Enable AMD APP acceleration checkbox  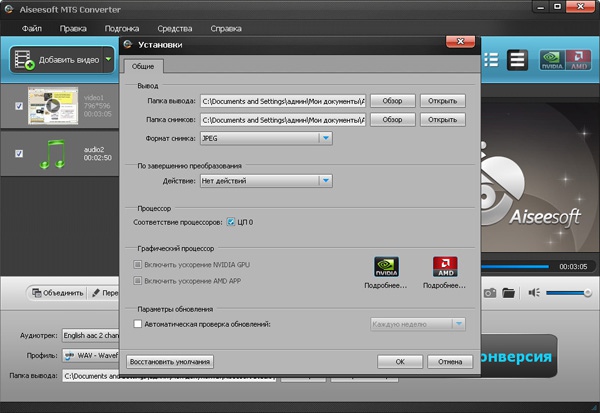pos(137,281)
